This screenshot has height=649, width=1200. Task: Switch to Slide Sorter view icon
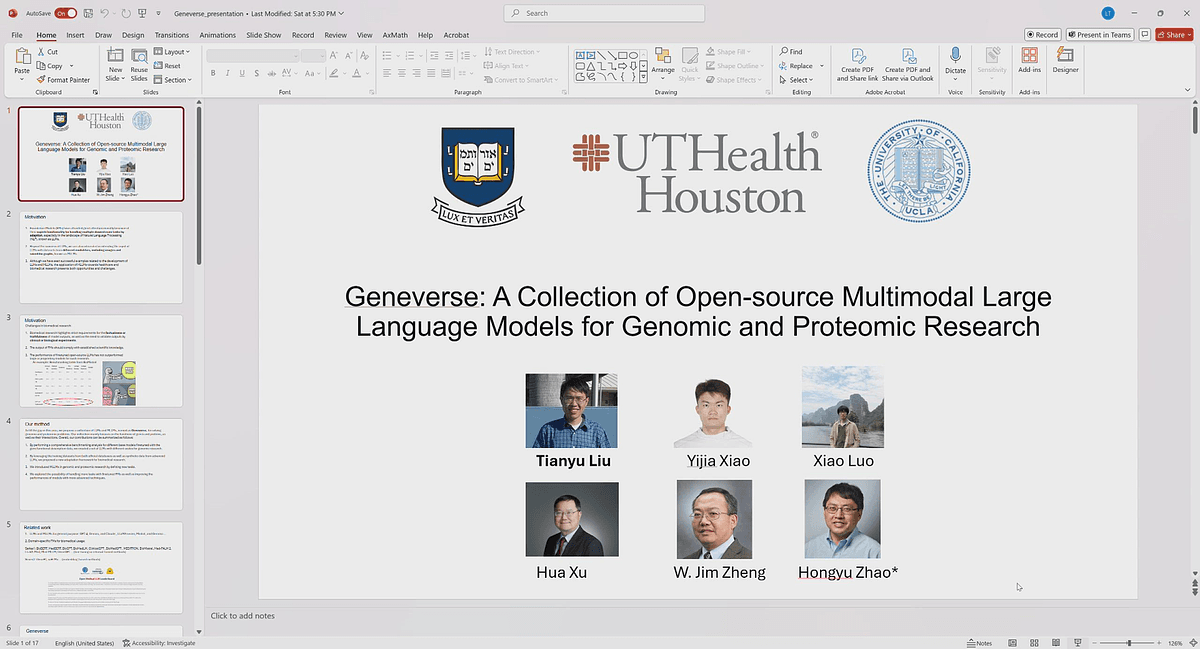[x=1033, y=643]
